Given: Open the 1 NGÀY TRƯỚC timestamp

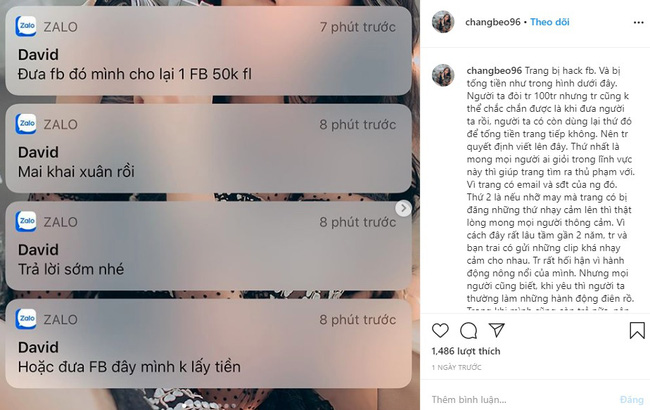Looking at the screenshot, I should tap(456, 367).
